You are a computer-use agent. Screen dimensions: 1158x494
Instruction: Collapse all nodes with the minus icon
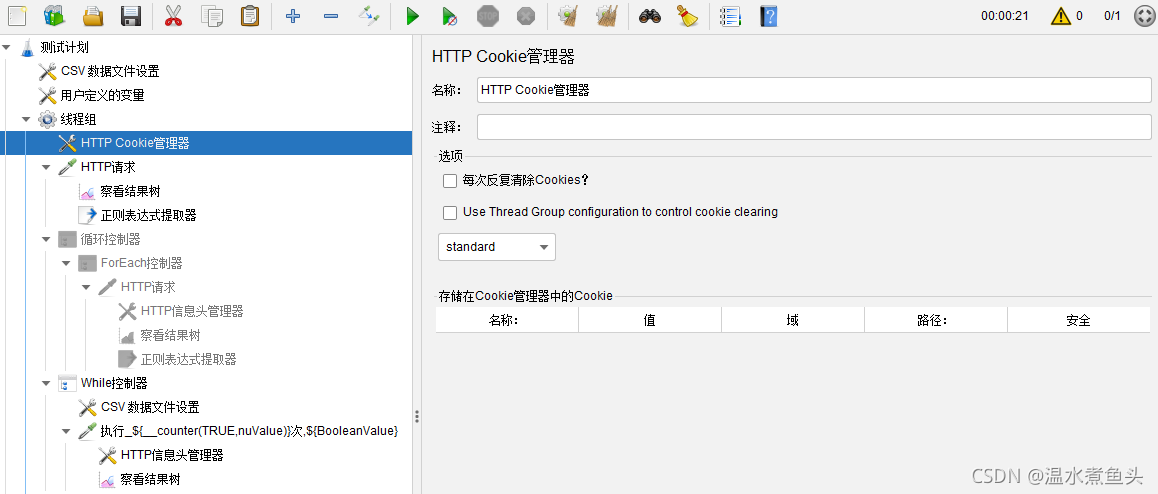331,15
